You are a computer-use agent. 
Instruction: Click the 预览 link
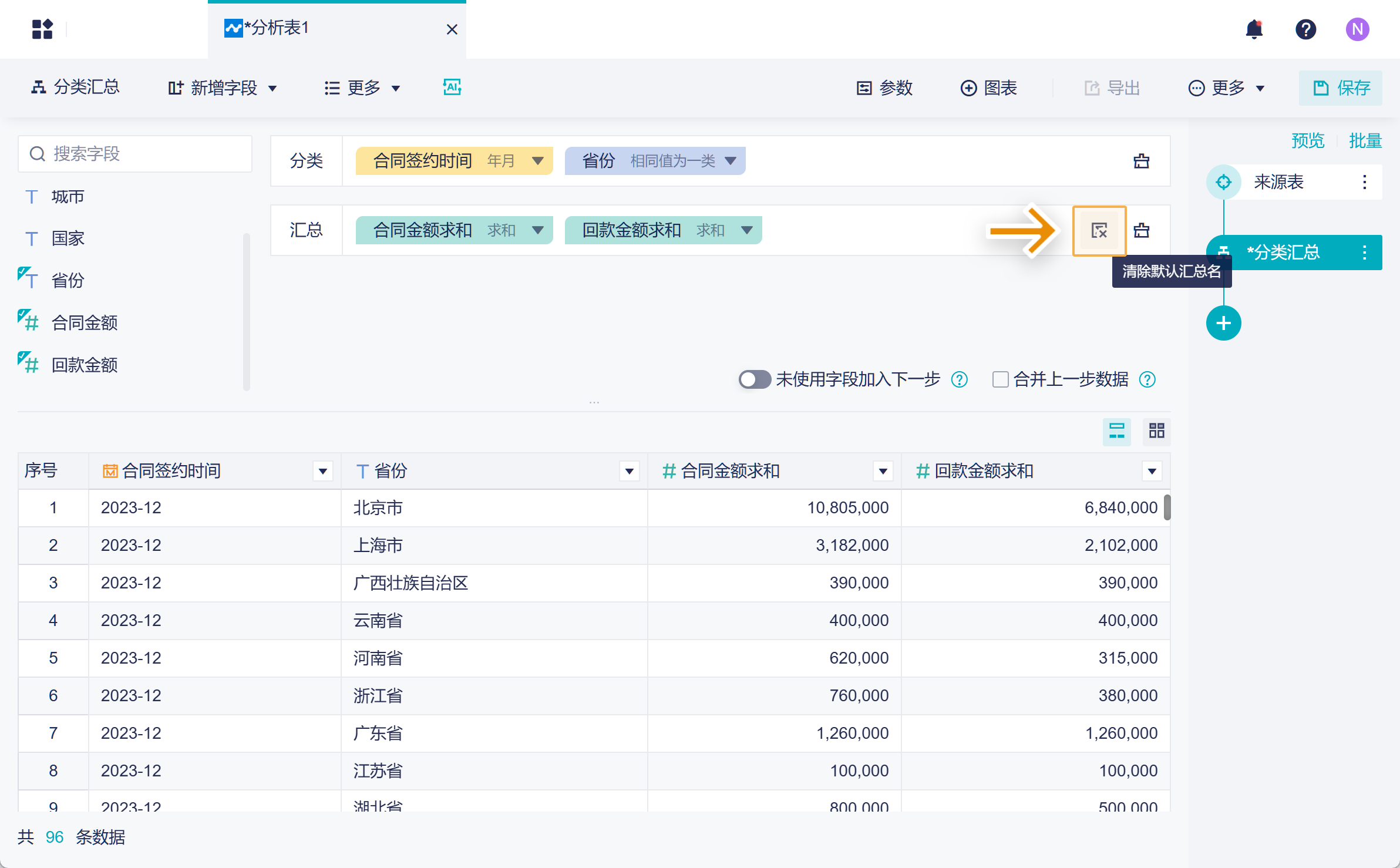(x=1308, y=141)
